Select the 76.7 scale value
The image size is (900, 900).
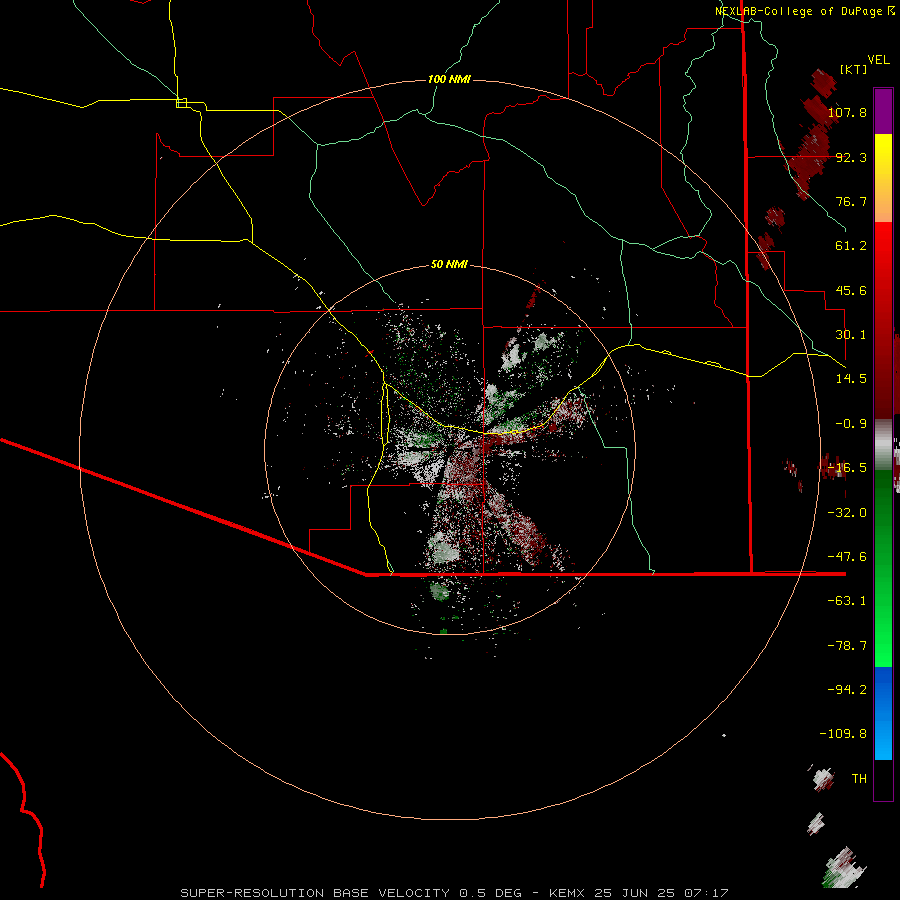[x=851, y=201]
